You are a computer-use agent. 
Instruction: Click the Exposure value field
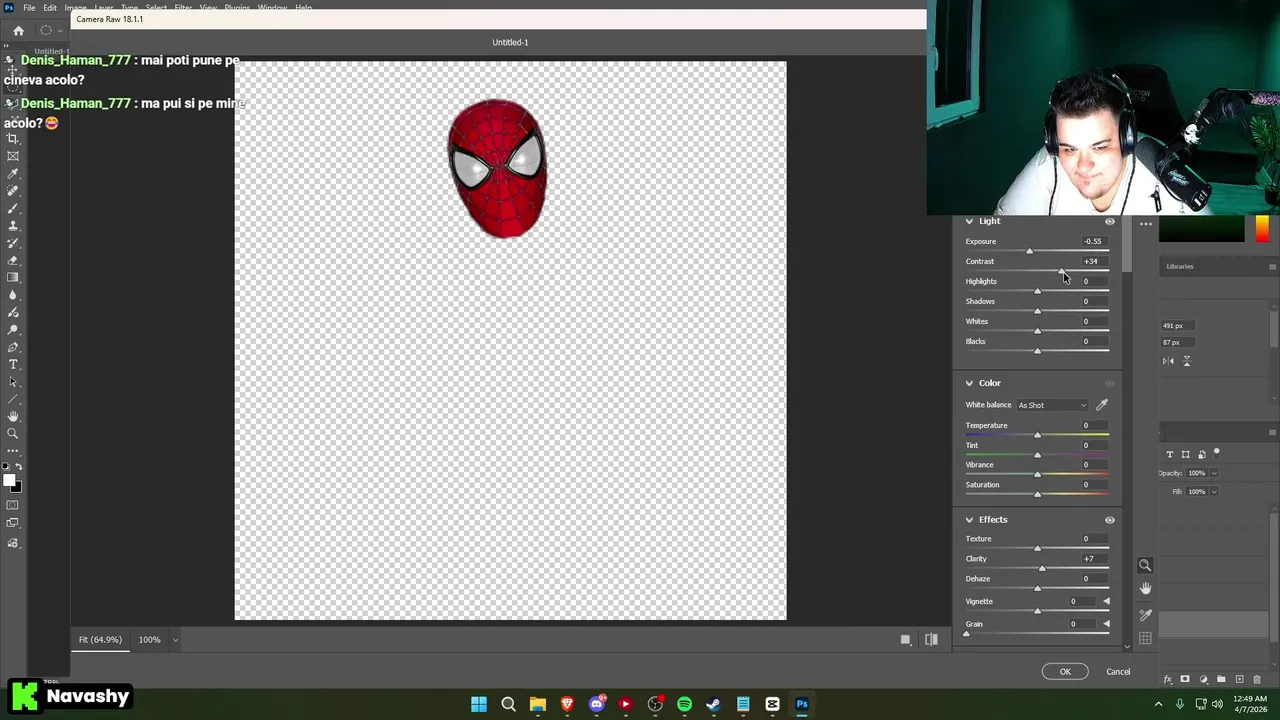click(x=1093, y=241)
